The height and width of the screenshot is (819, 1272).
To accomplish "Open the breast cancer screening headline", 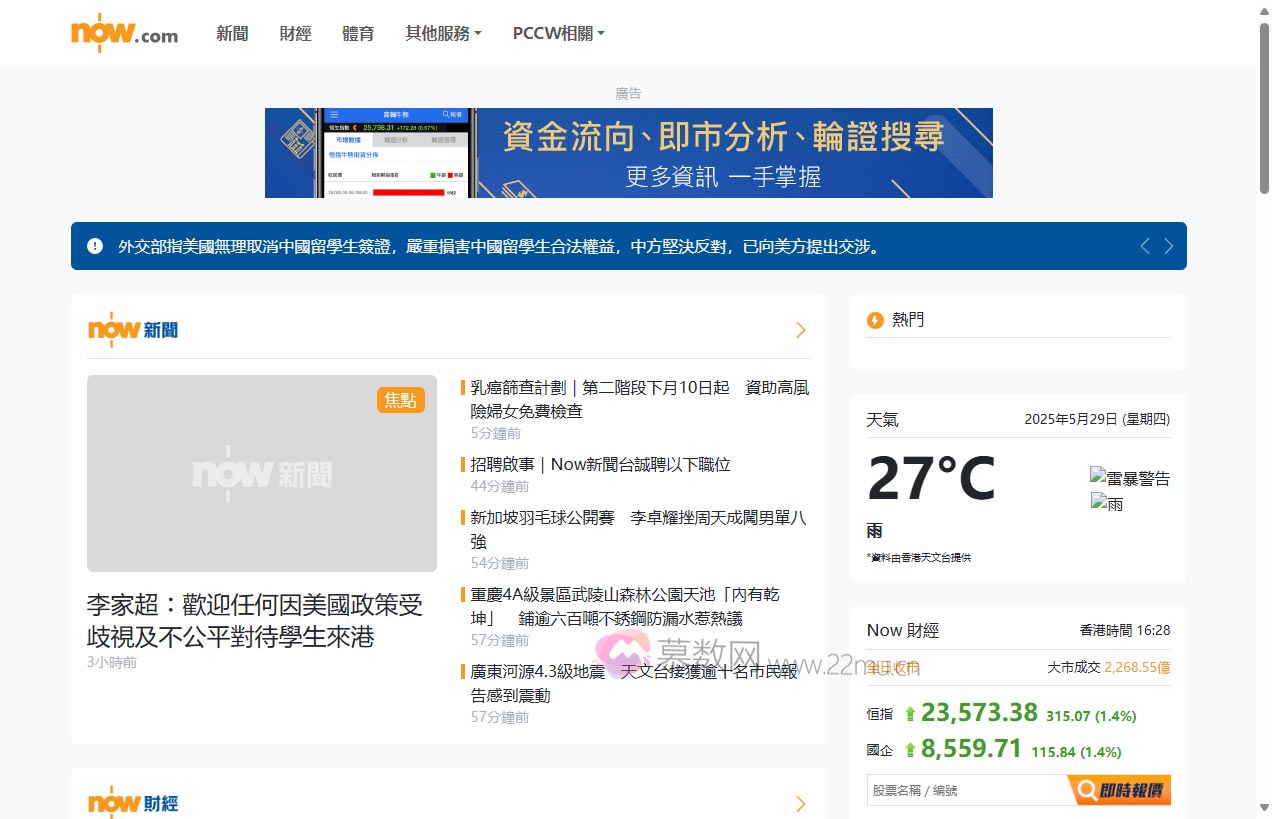I will tap(639, 399).
